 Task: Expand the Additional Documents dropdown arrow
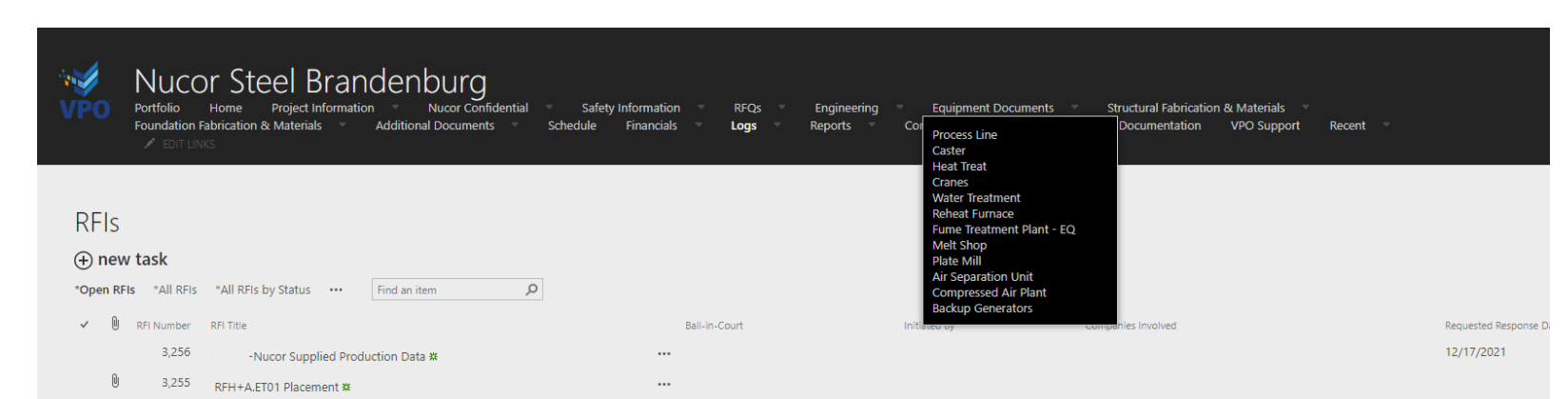click(515, 125)
